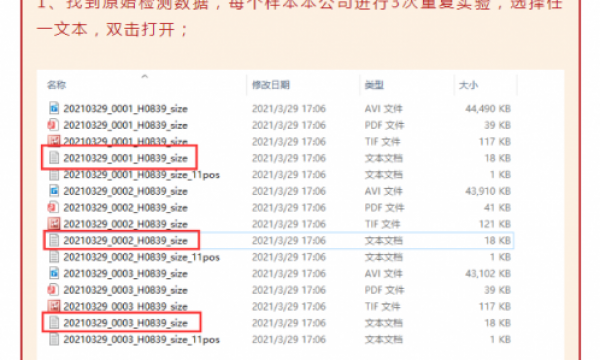Click the 1 KB size of 0003_H0839_size_11pos
The width and height of the screenshot is (600, 360).
pyautogui.click(x=501, y=339)
